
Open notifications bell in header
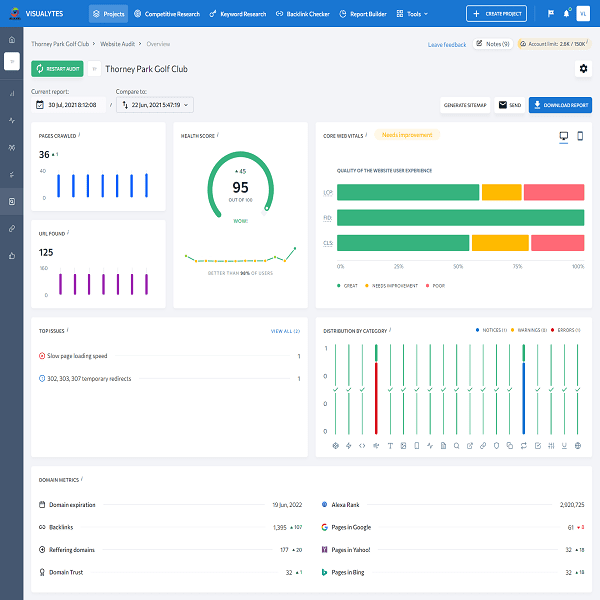tap(565, 14)
